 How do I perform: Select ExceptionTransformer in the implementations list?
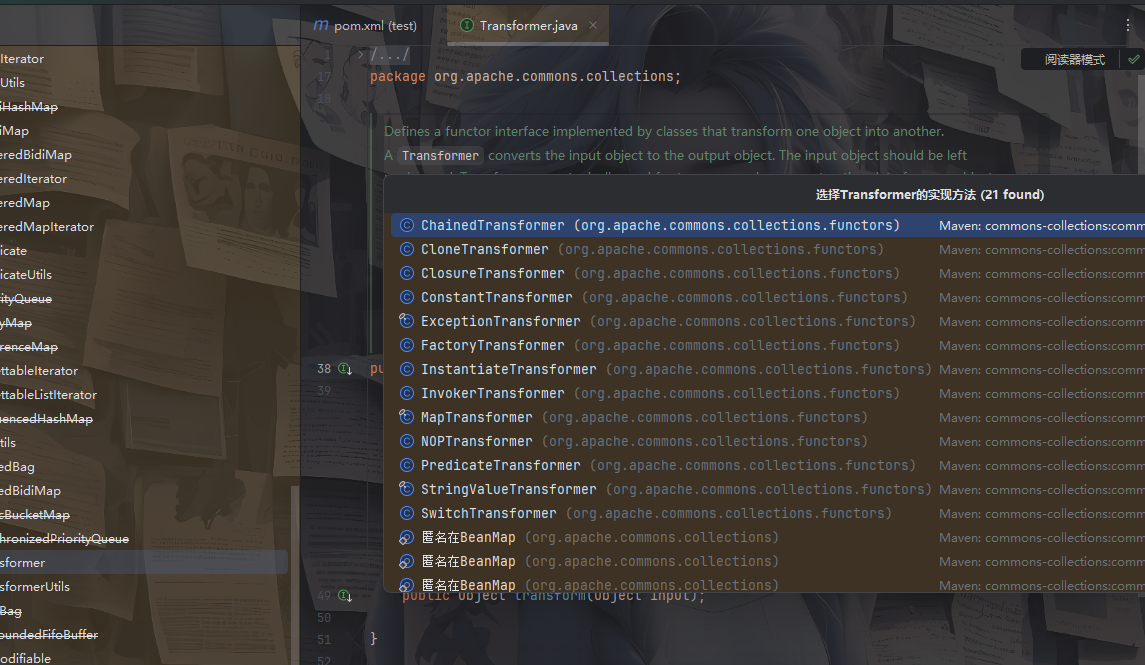tap(768, 322)
